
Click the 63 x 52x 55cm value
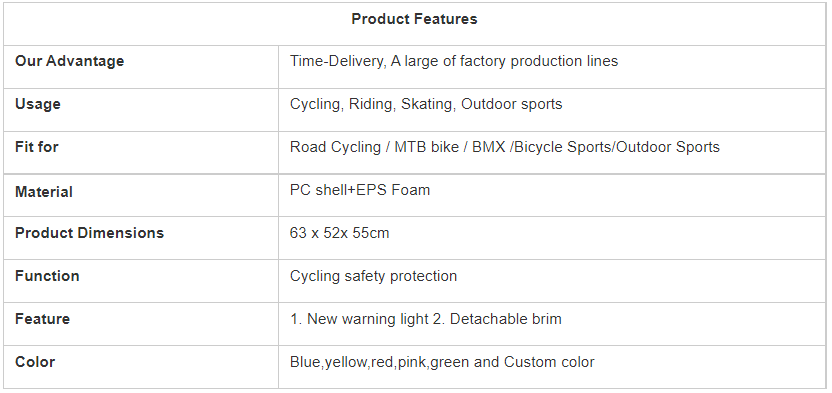(x=340, y=233)
